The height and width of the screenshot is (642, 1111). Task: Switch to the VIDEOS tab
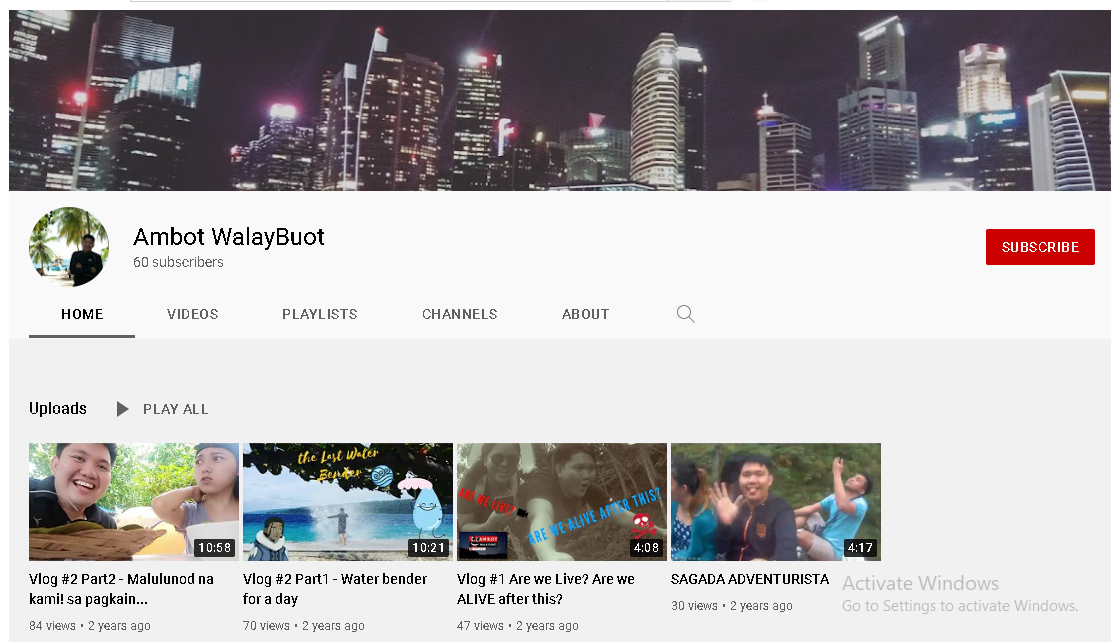coord(193,314)
